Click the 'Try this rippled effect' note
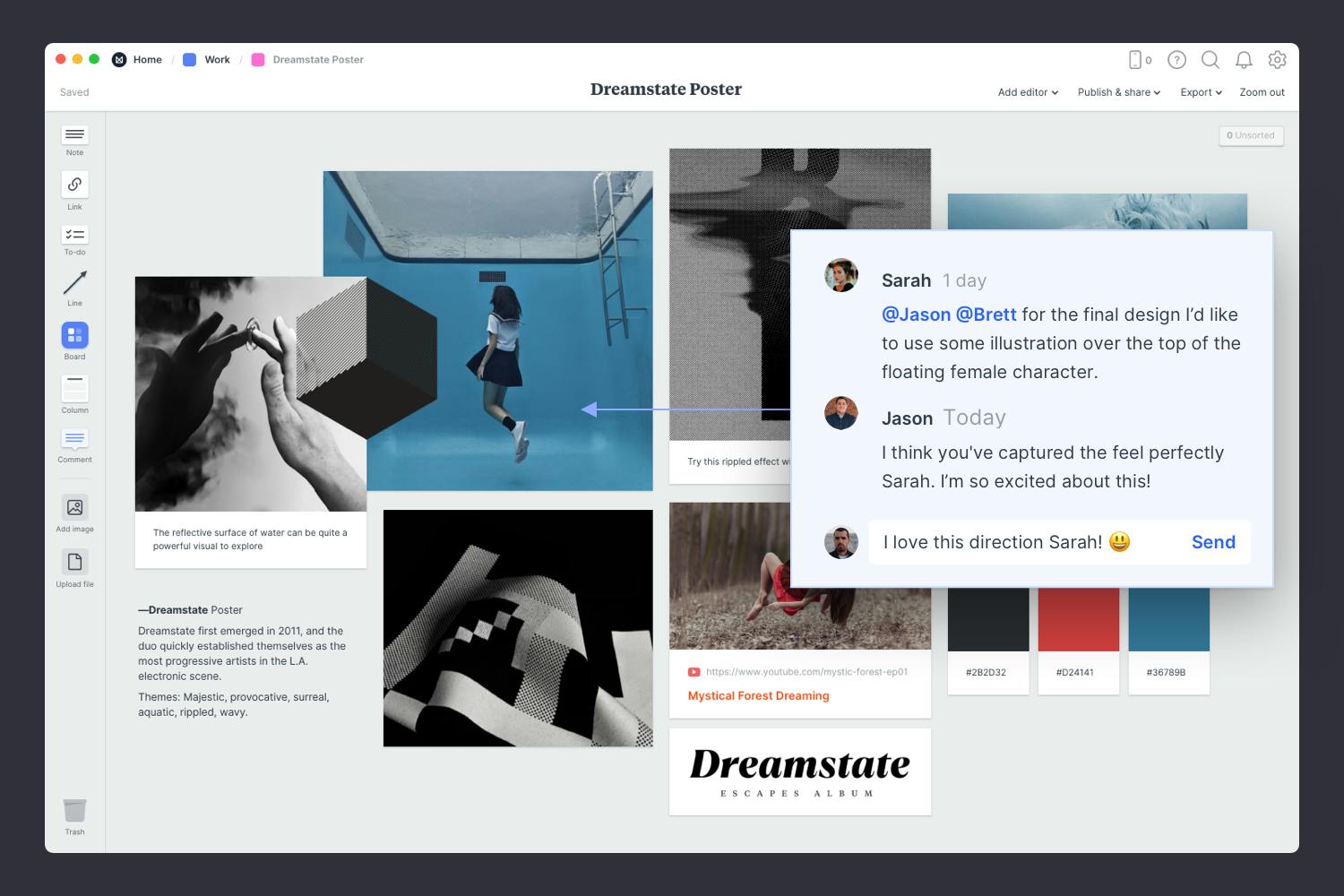Viewport: 1344px width, 896px height. coord(739,462)
